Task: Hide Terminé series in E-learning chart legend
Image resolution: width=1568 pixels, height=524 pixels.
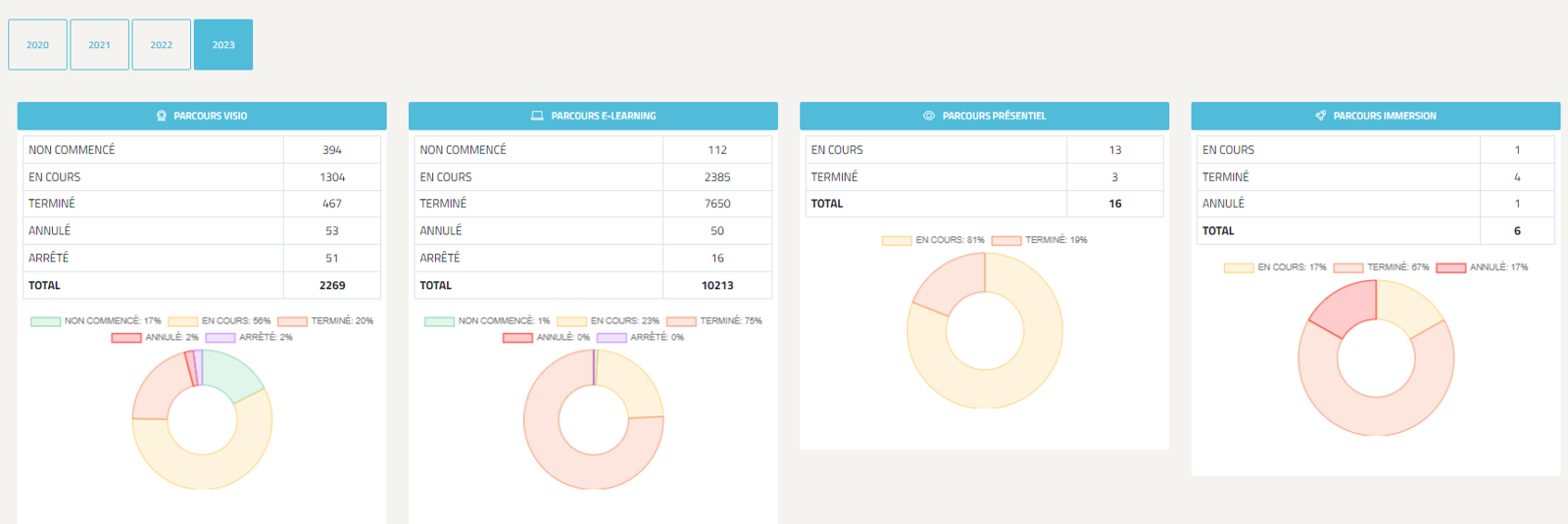Action: pyautogui.click(x=714, y=321)
